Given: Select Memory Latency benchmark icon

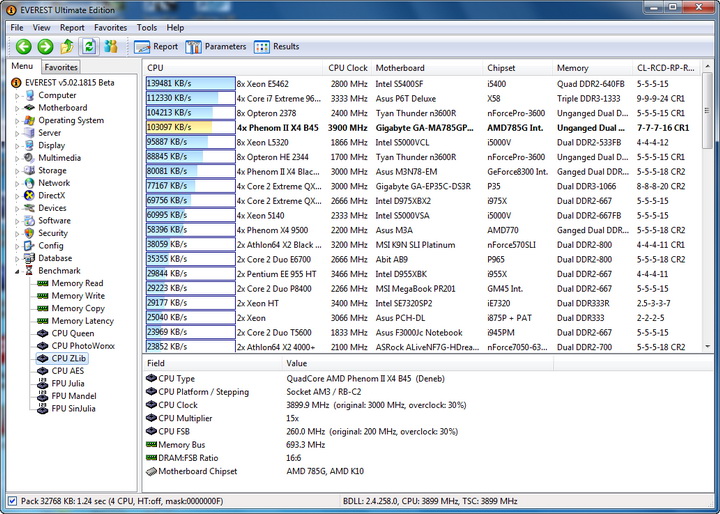Looking at the screenshot, I should click(x=43, y=321).
